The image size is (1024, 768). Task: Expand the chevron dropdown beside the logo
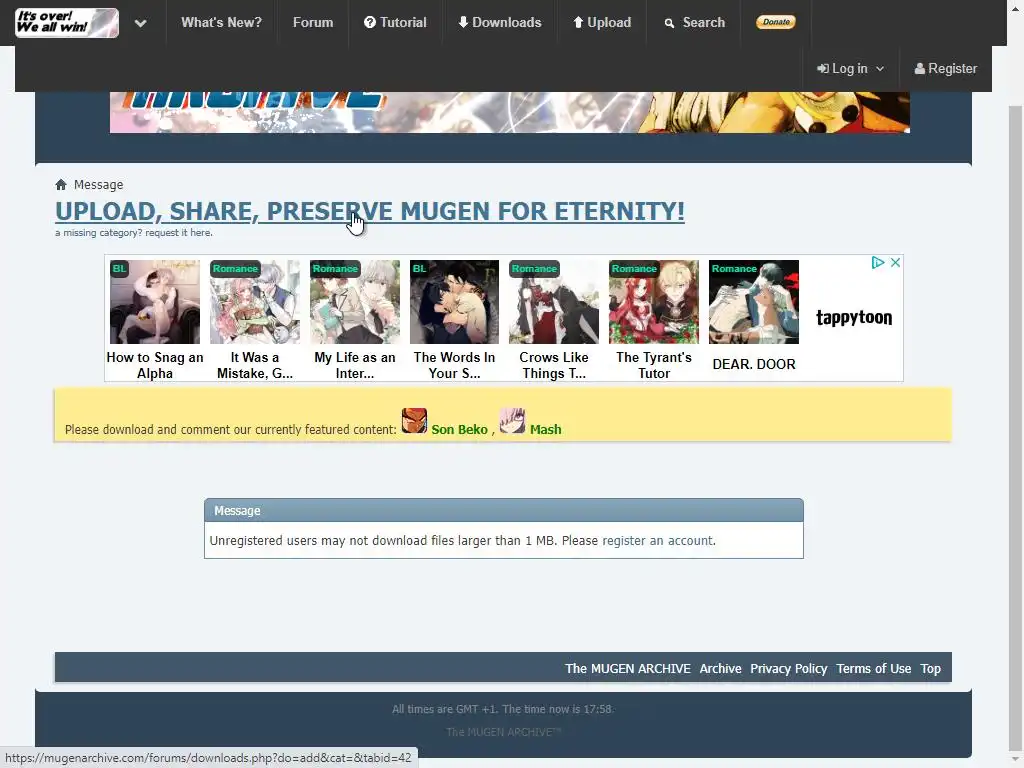pos(140,24)
